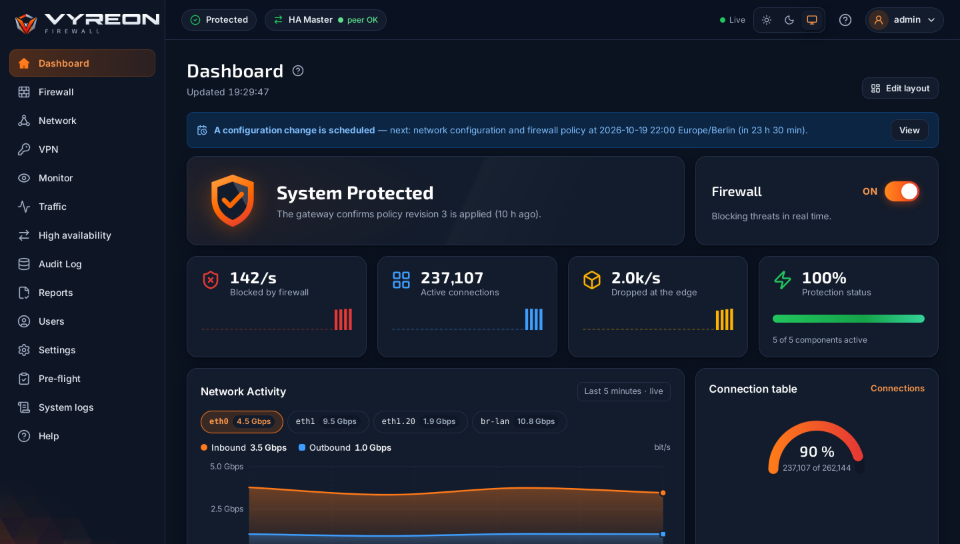Click the blocked shield icon on 142/s card
Viewport: 960px width, 544px height.
211,280
